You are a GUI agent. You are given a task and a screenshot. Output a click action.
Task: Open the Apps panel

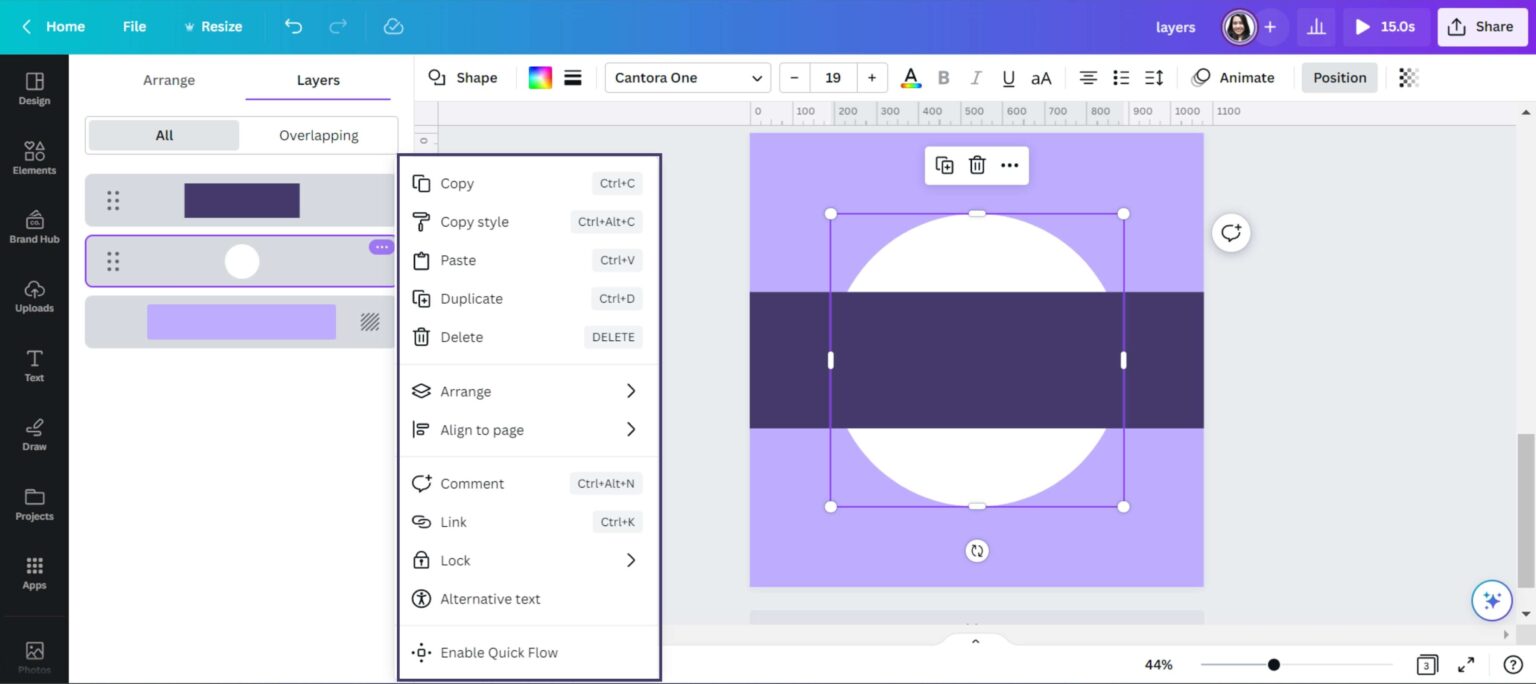(34, 570)
